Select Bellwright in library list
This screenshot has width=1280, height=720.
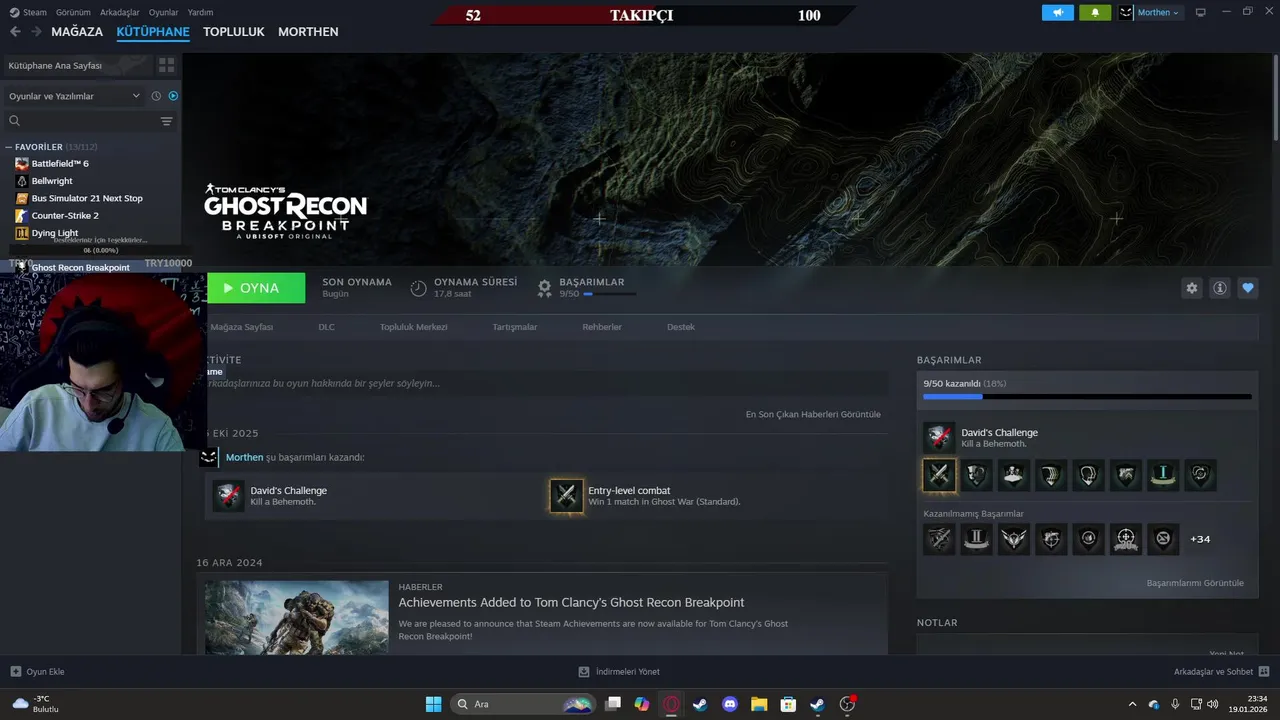click(x=52, y=181)
